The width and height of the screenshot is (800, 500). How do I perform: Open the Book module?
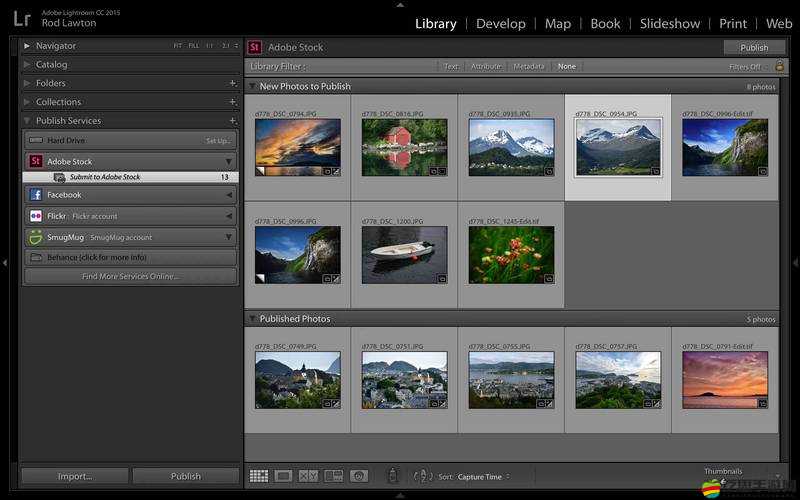pos(606,23)
